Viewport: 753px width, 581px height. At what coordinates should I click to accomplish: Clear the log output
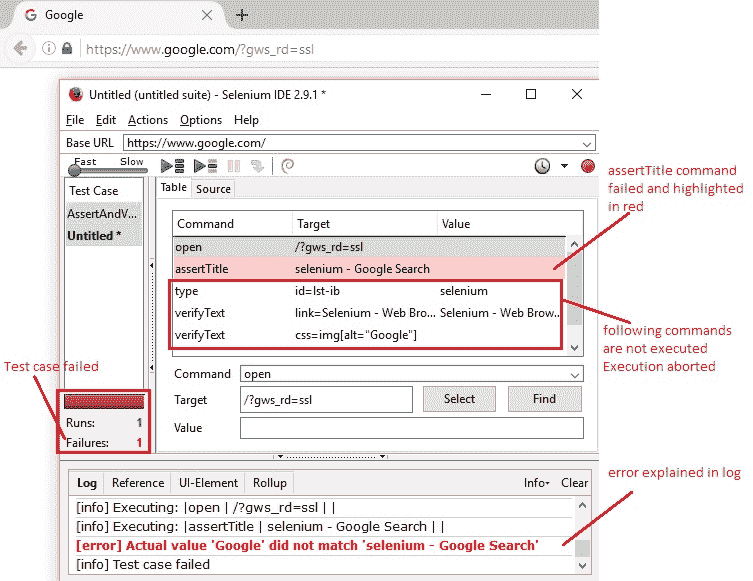(574, 483)
